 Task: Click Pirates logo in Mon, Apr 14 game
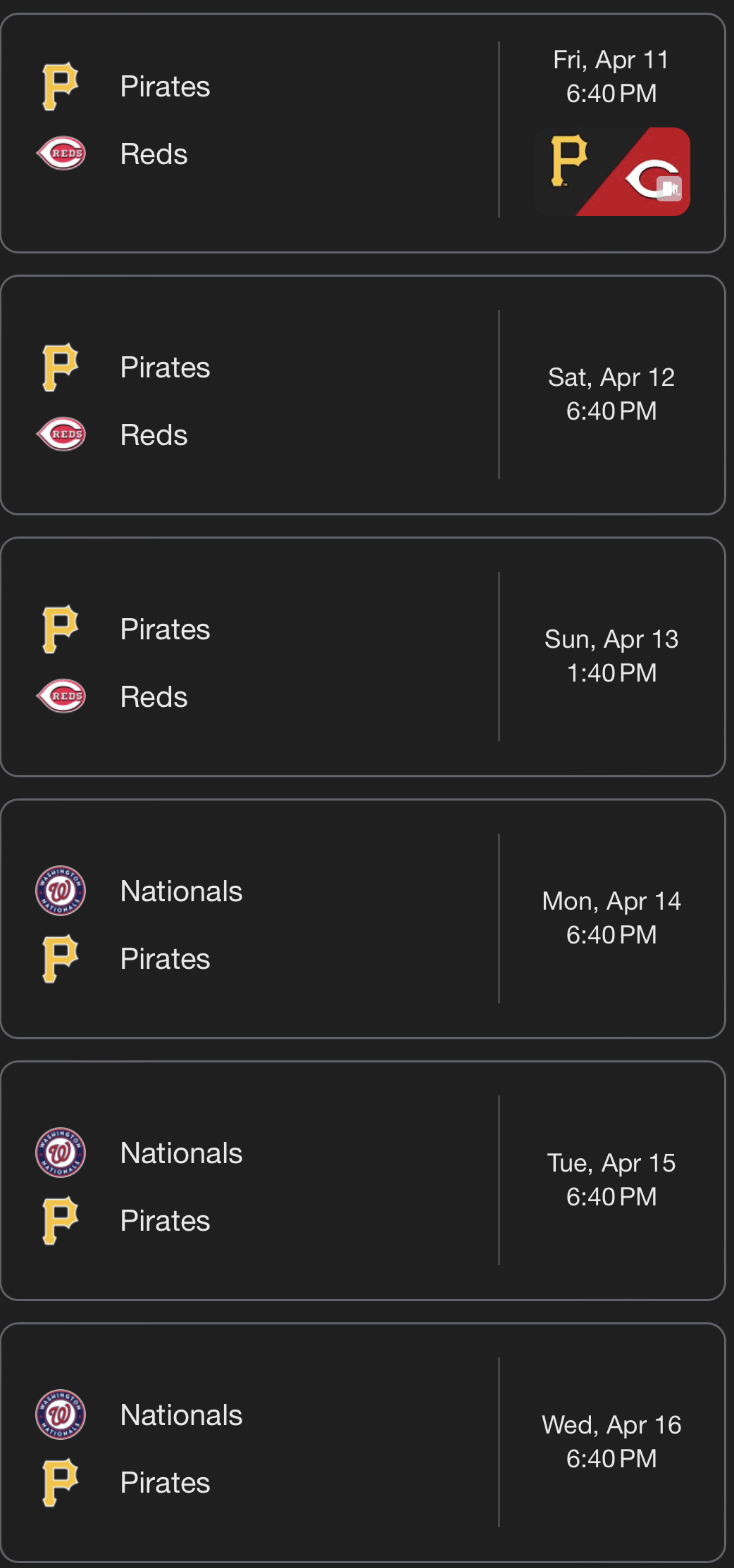click(61, 959)
